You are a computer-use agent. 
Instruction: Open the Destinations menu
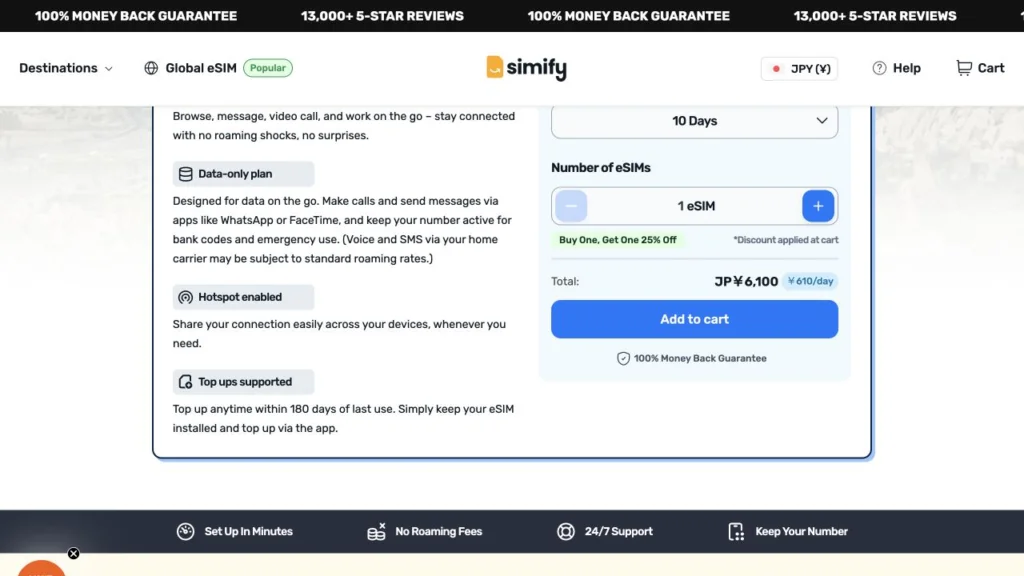tap(65, 68)
